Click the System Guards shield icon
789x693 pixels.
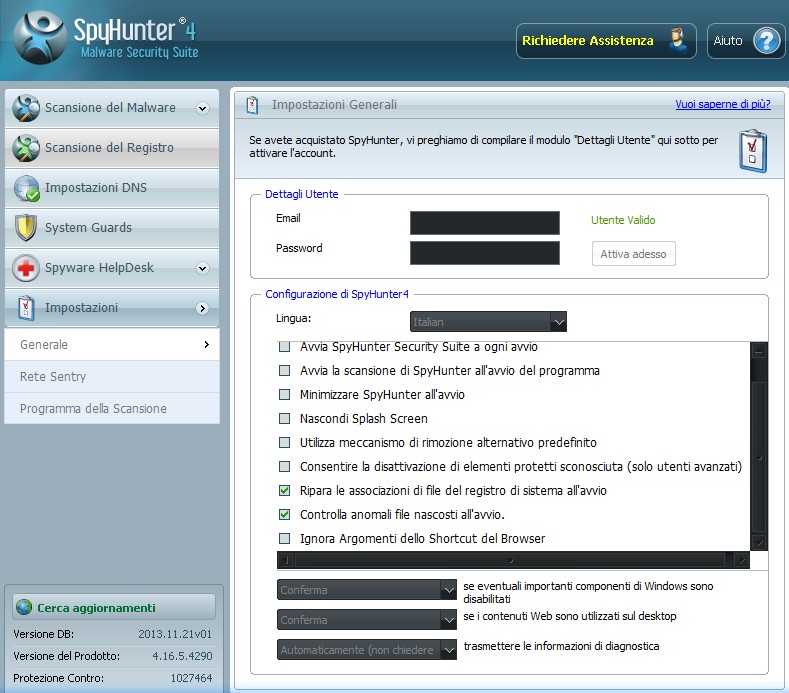click(x=25, y=227)
